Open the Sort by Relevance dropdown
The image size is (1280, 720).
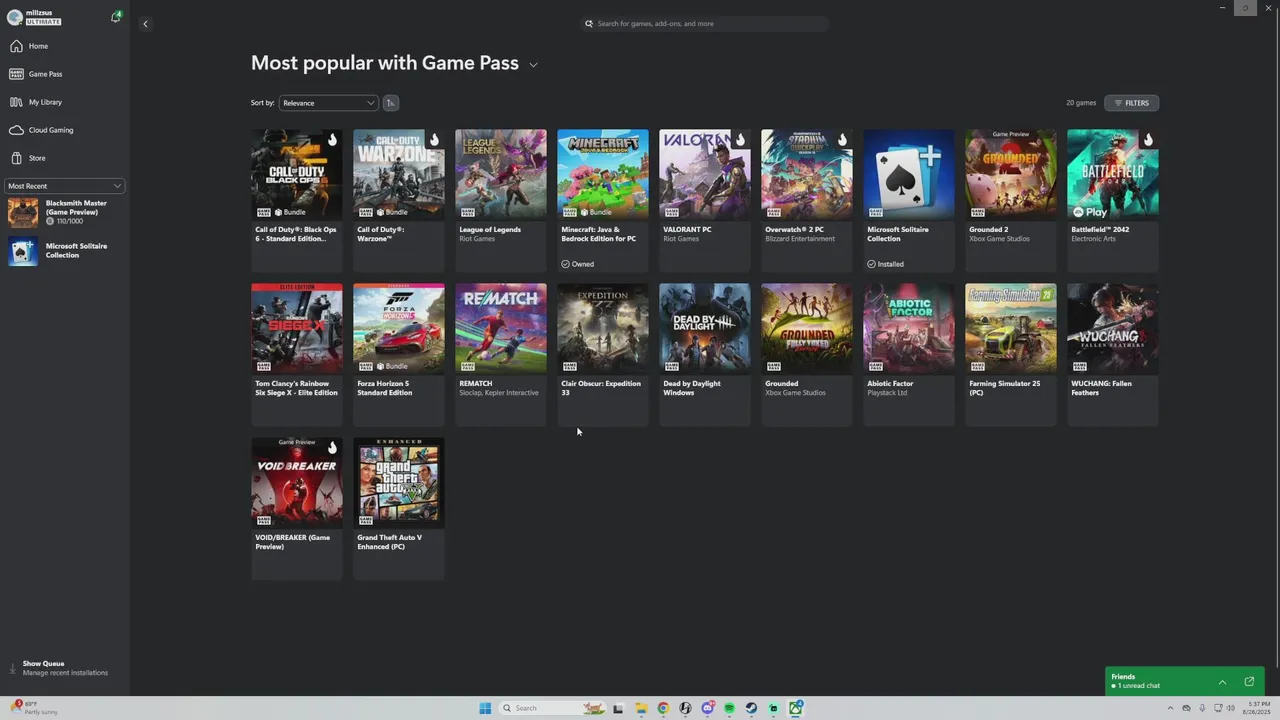pyautogui.click(x=328, y=103)
